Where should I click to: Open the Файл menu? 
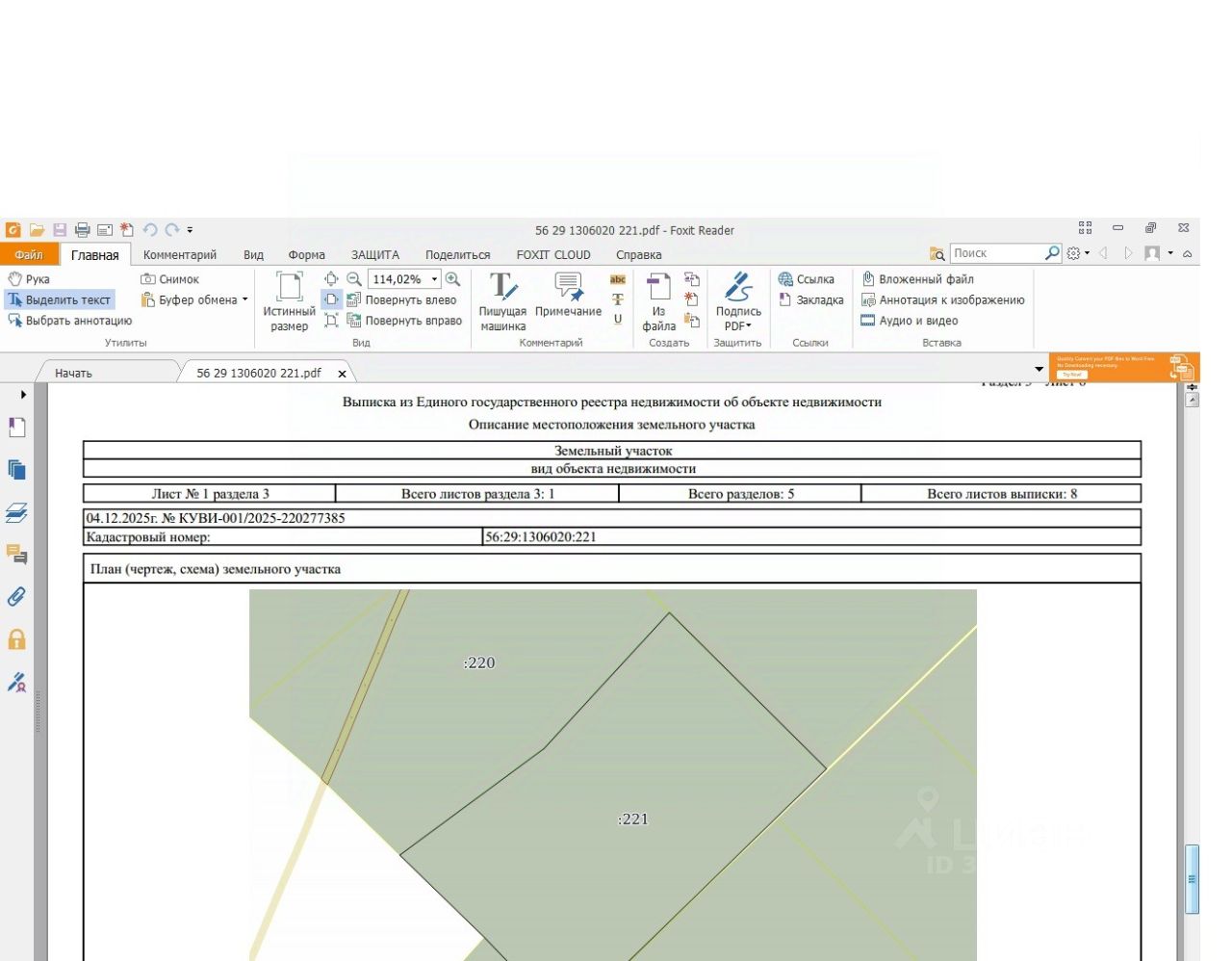point(29,255)
